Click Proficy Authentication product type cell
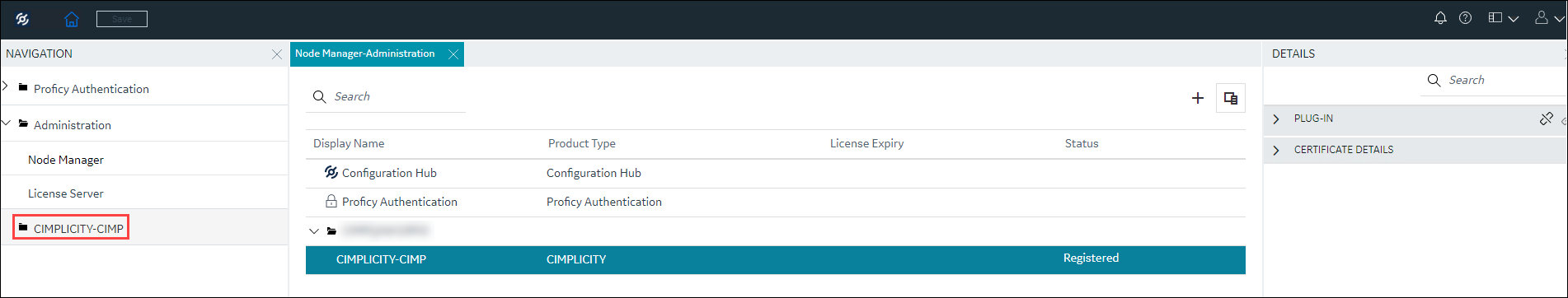 603,202
